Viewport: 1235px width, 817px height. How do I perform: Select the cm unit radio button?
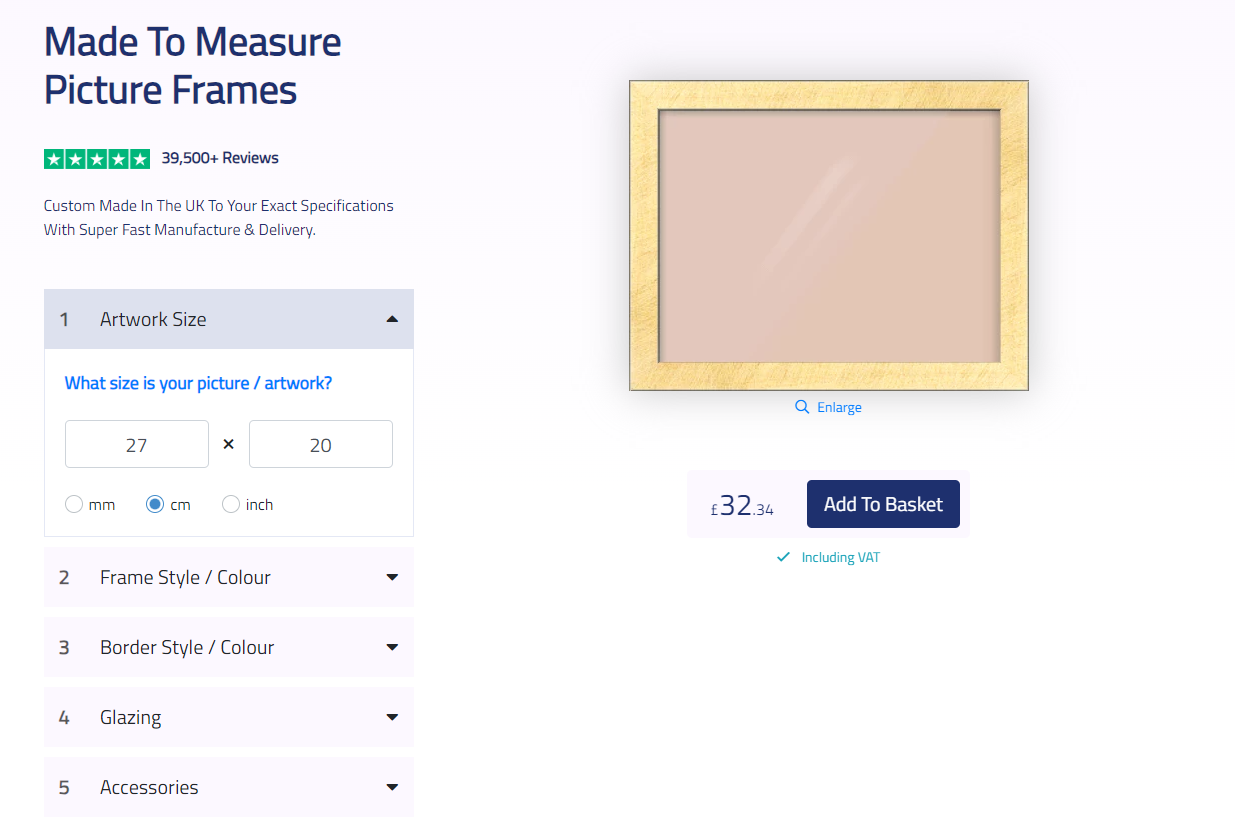tap(155, 505)
